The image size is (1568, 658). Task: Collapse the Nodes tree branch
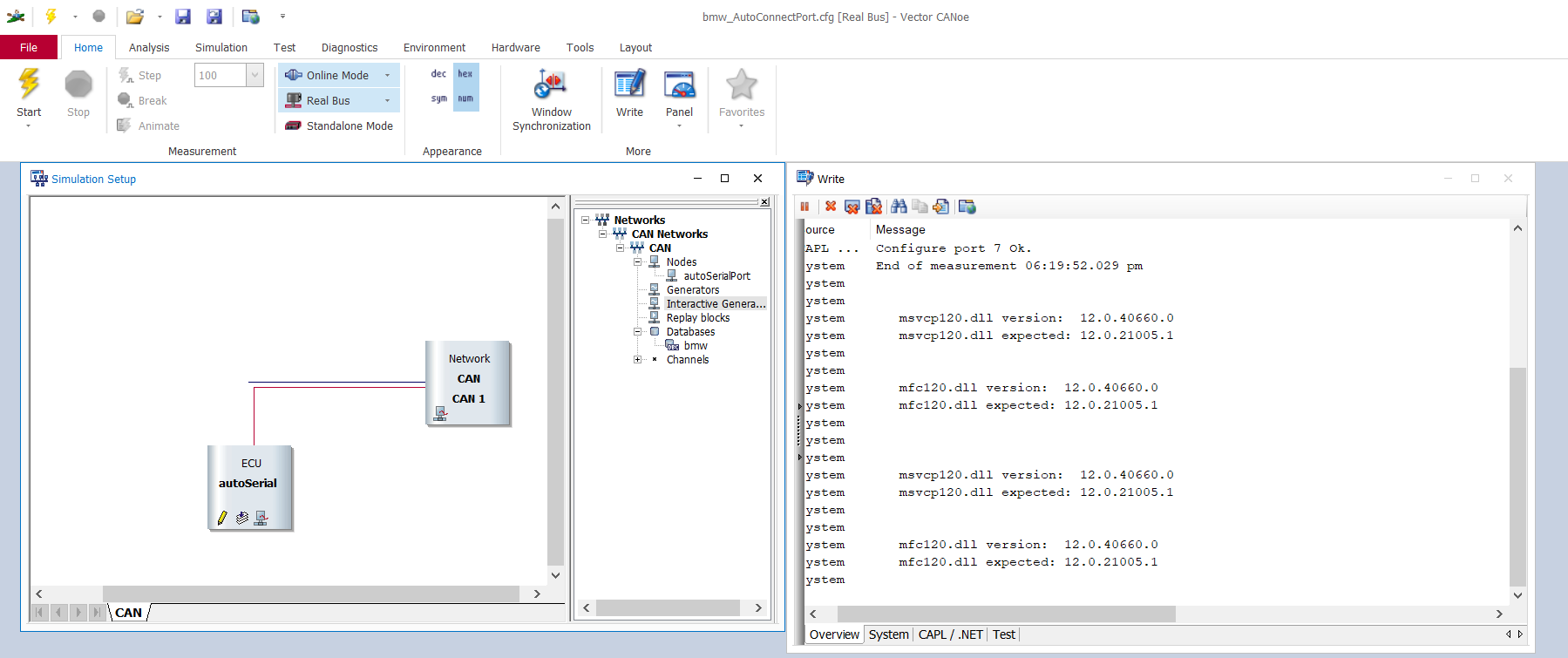(x=638, y=262)
